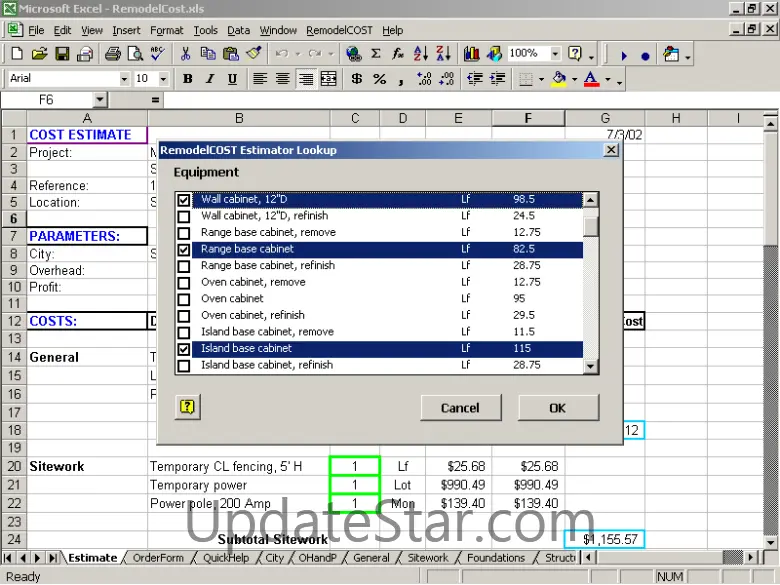Open the RemodelCOST menu
This screenshot has width=780, height=585.
(339, 30)
